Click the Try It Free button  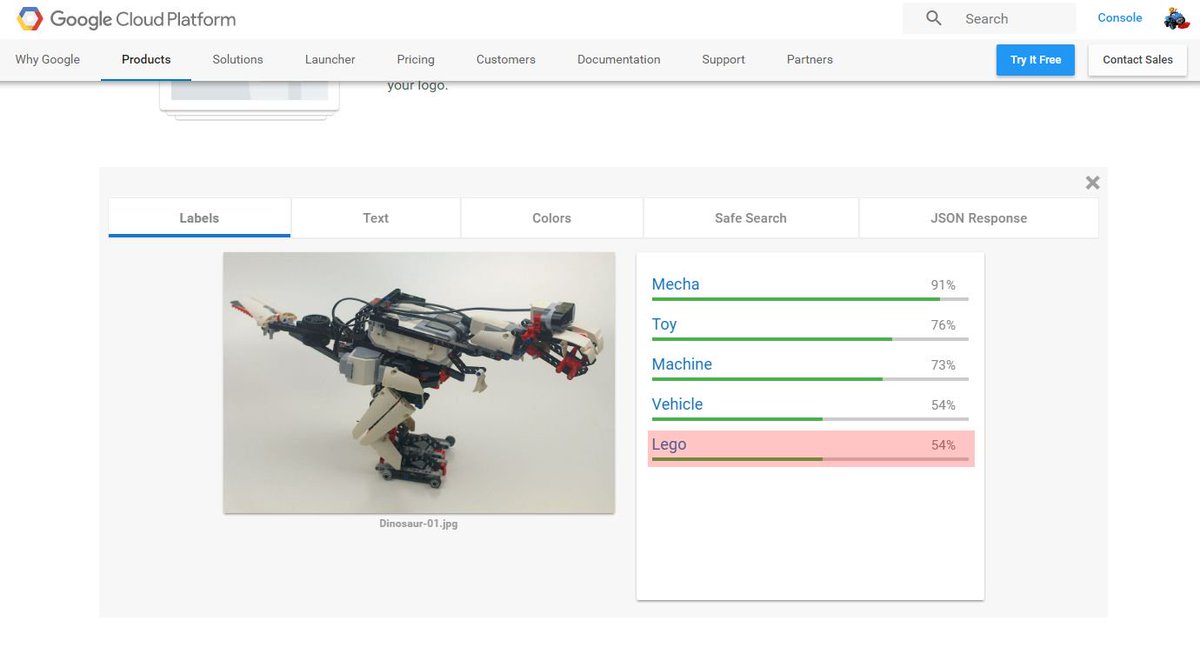(x=1035, y=59)
